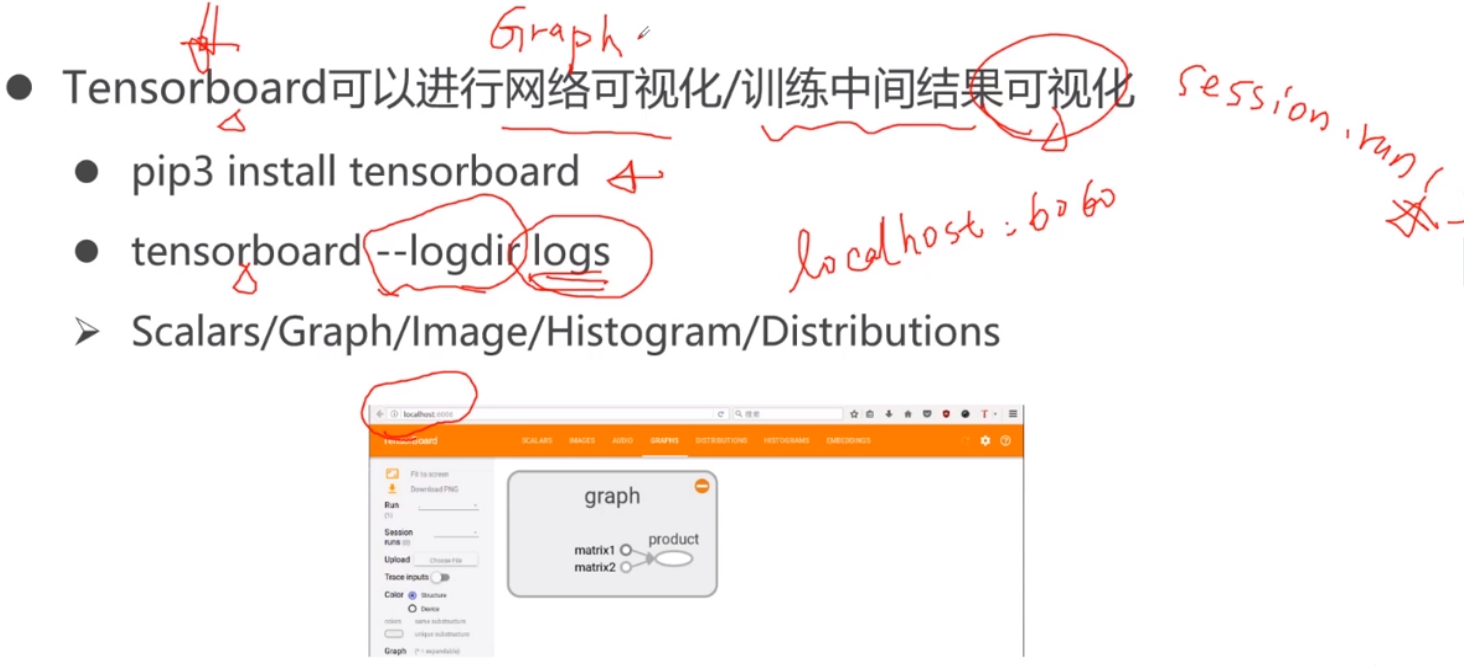Open the Run dropdown
Viewport: 1464px width, 666px height.
tap(448, 507)
